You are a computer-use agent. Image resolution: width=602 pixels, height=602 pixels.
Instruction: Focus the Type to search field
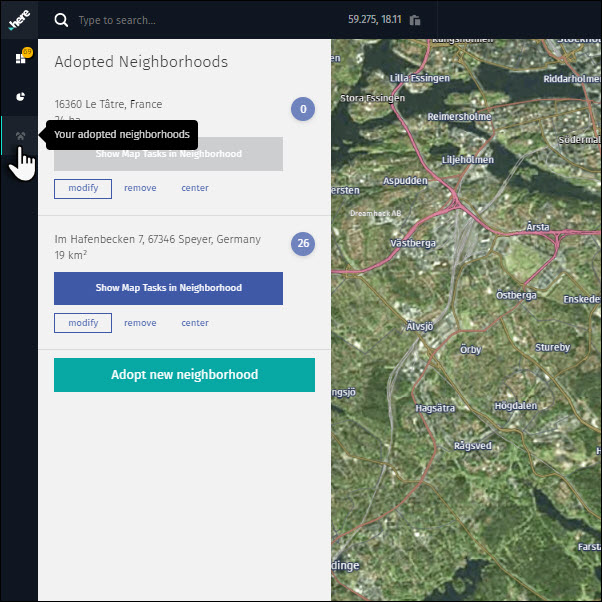(117, 20)
